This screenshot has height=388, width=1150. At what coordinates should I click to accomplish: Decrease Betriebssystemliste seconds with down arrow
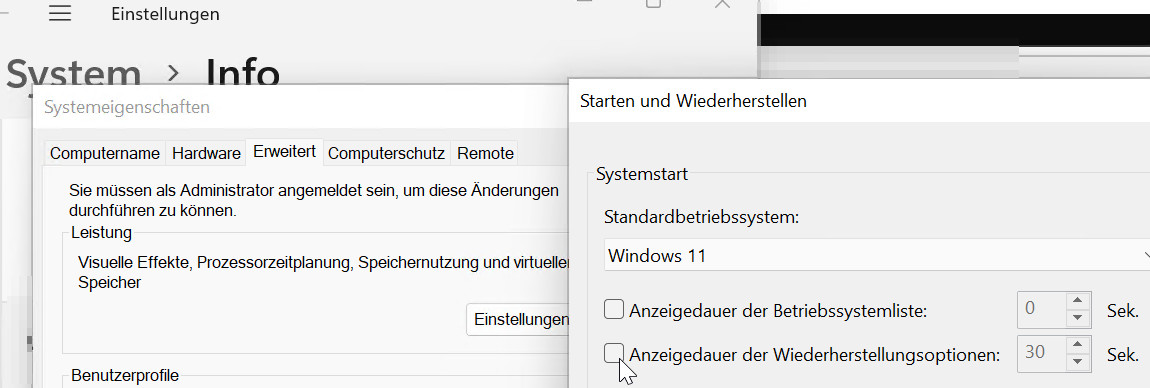tap(1077, 318)
